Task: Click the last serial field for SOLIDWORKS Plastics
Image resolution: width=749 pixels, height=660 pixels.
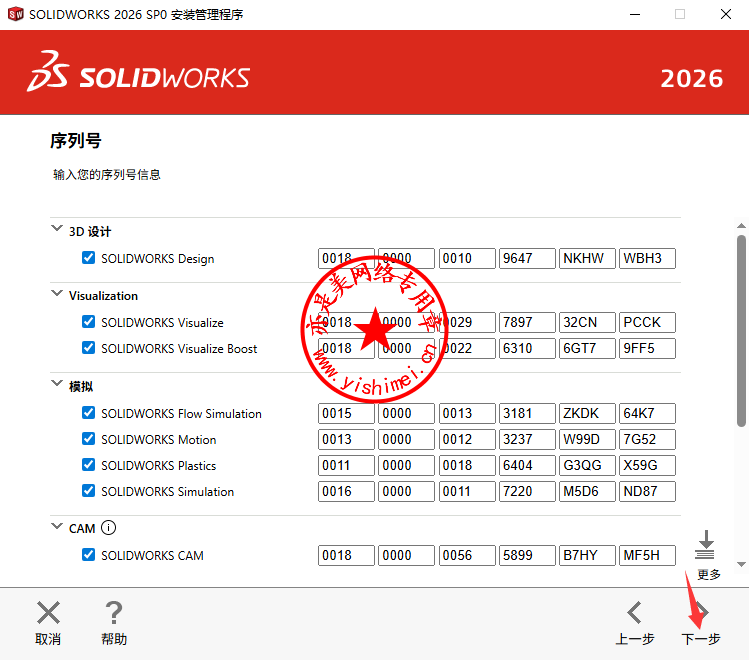Action: click(647, 466)
